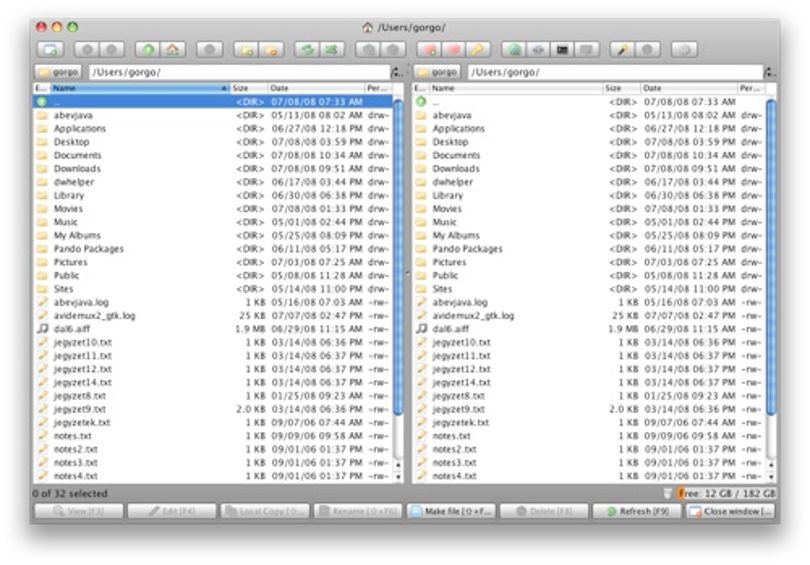Screen dimensions: 810x565
Task: Go to parent folder using green arrow icon
Action: click(x=148, y=50)
